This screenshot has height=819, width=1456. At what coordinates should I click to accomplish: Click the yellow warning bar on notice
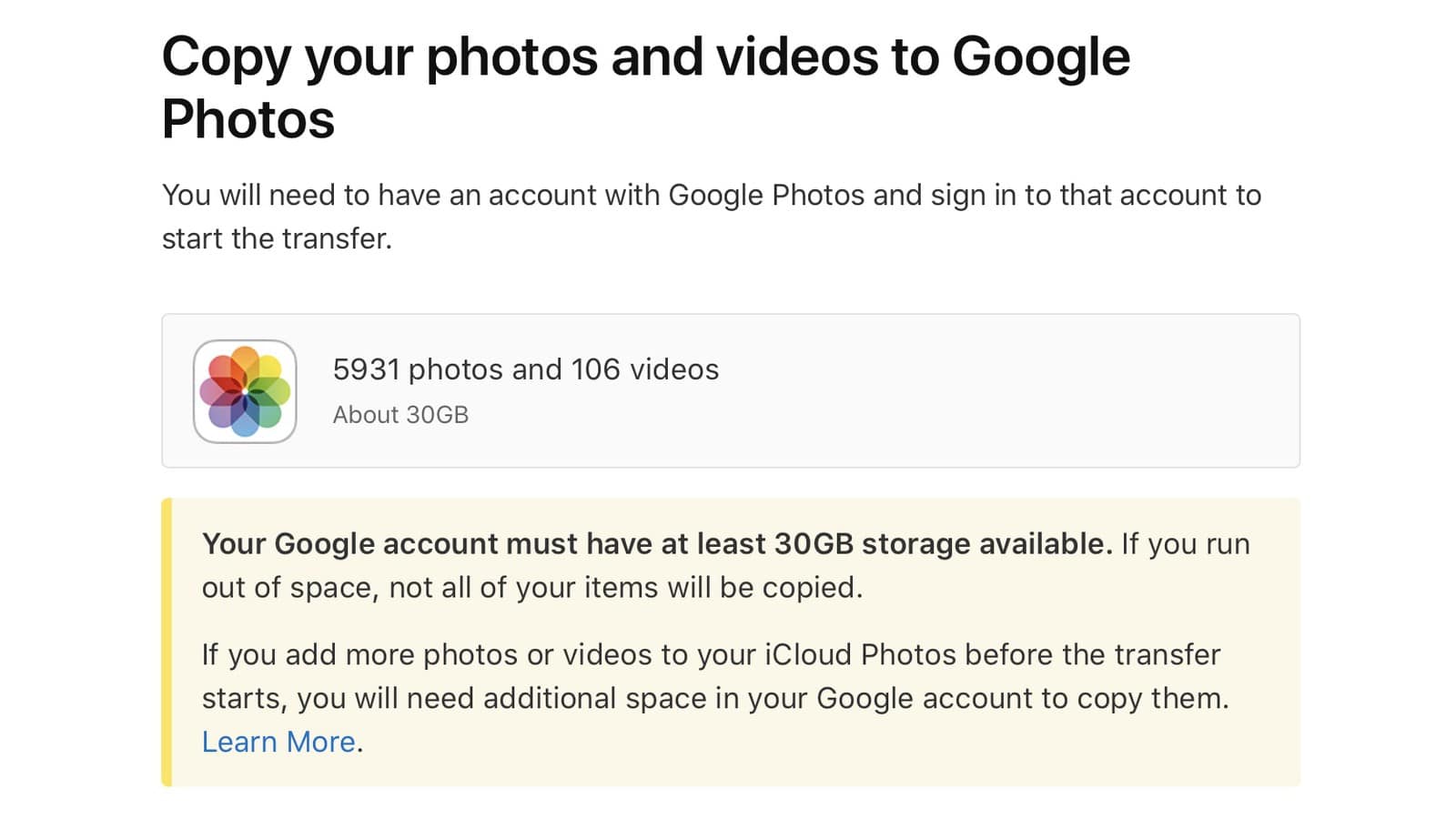point(167,642)
